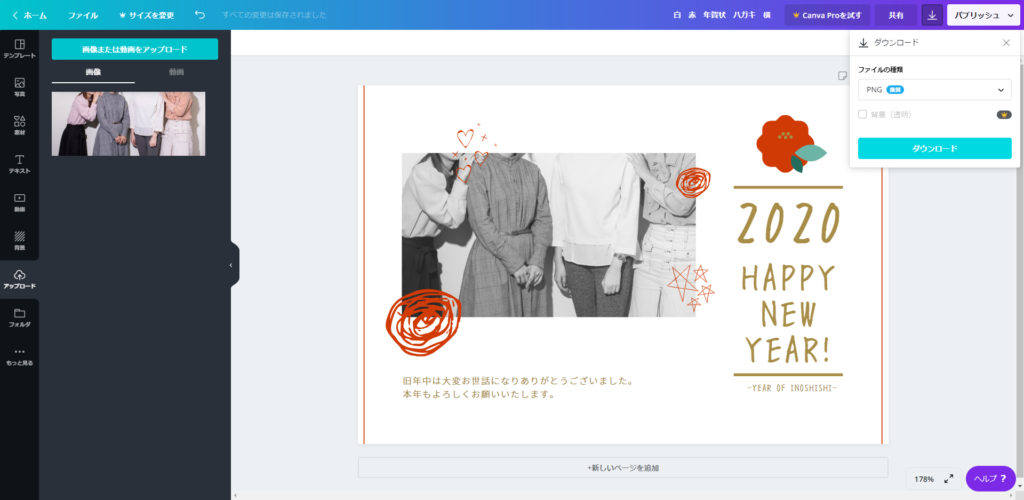Close the ダウンロード panel
The width and height of the screenshot is (1024, 500).
(1006, 43)
